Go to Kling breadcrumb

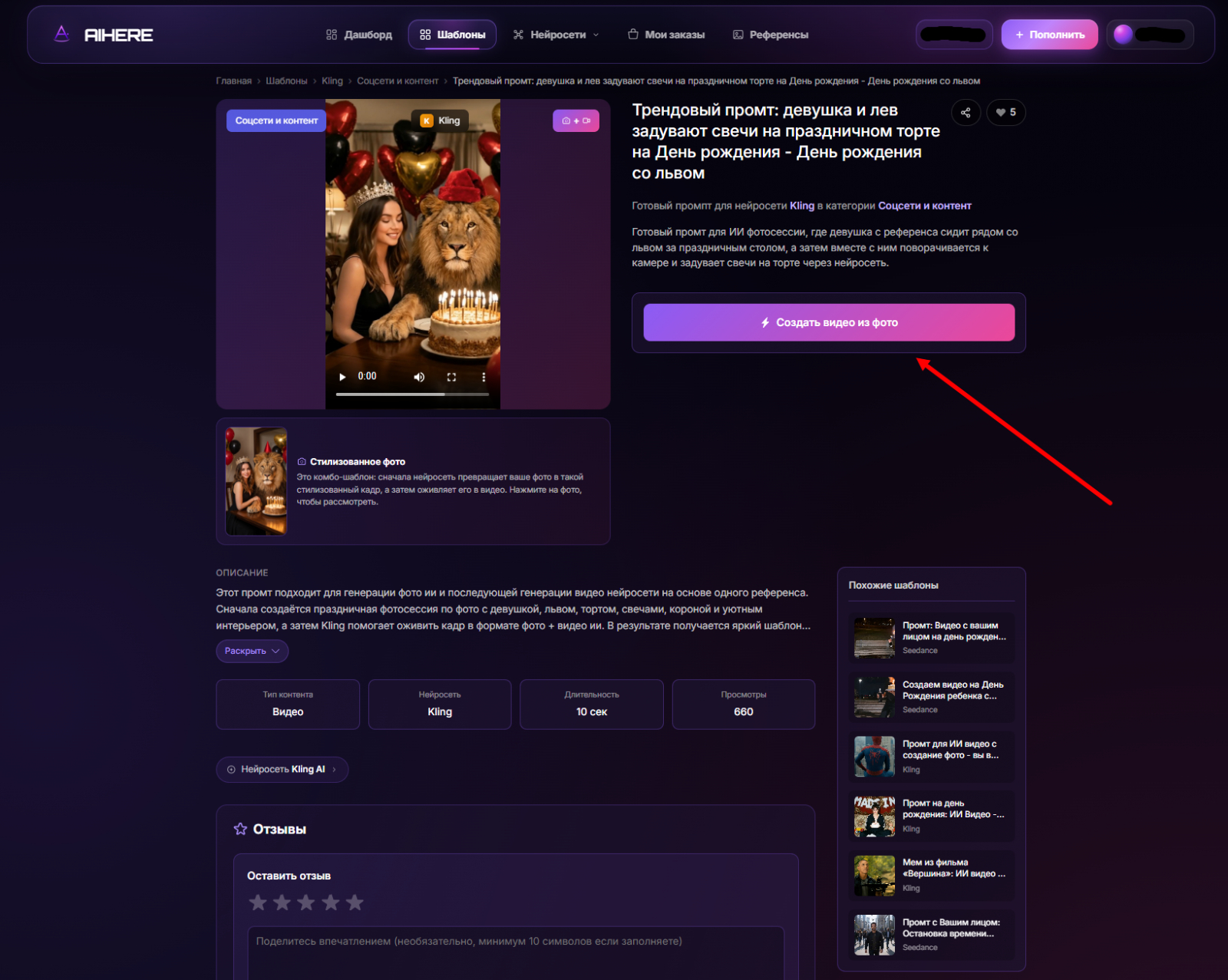pos(332,81)
